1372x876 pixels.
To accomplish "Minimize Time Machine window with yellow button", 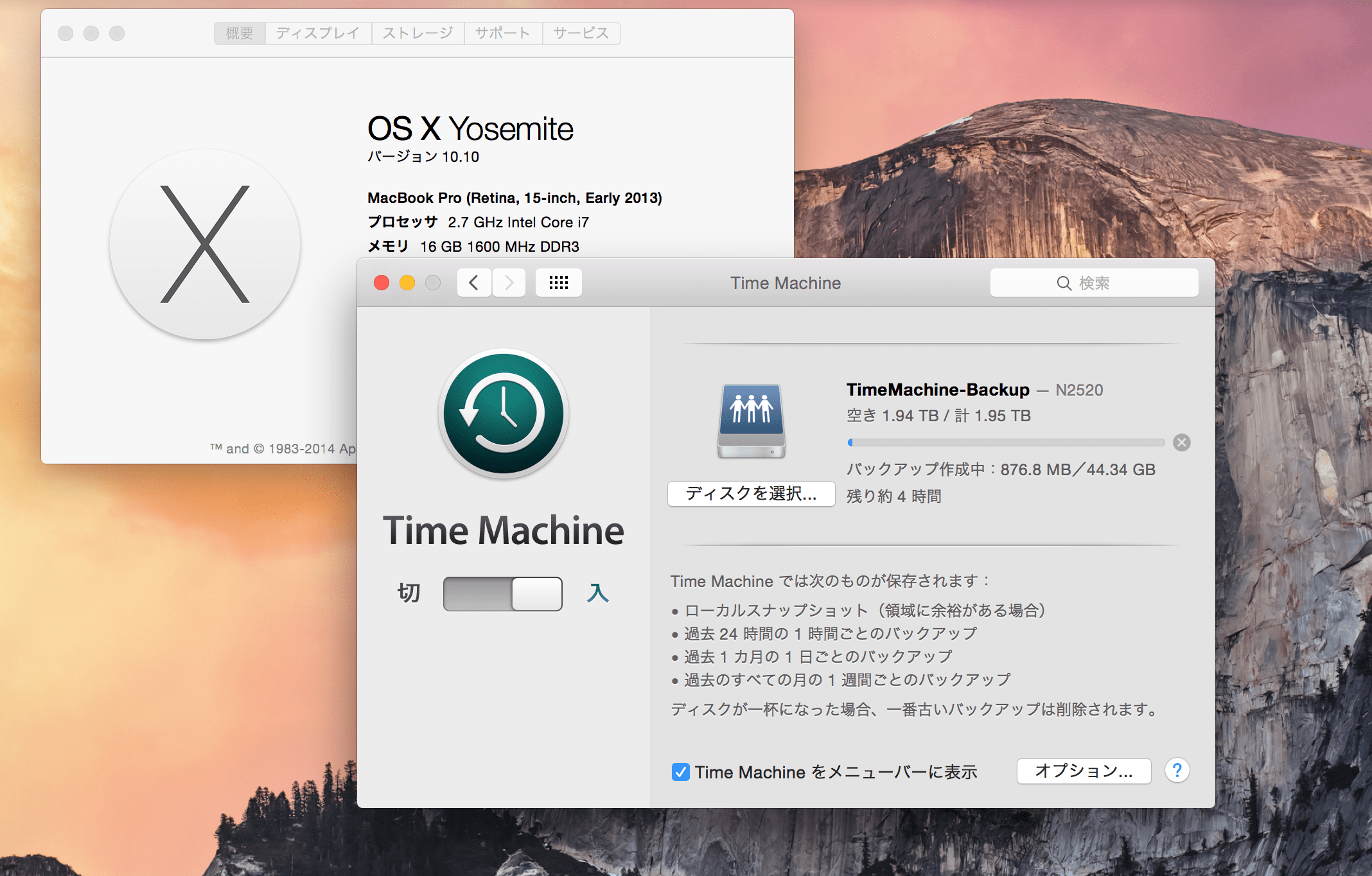I will [407, 283].
